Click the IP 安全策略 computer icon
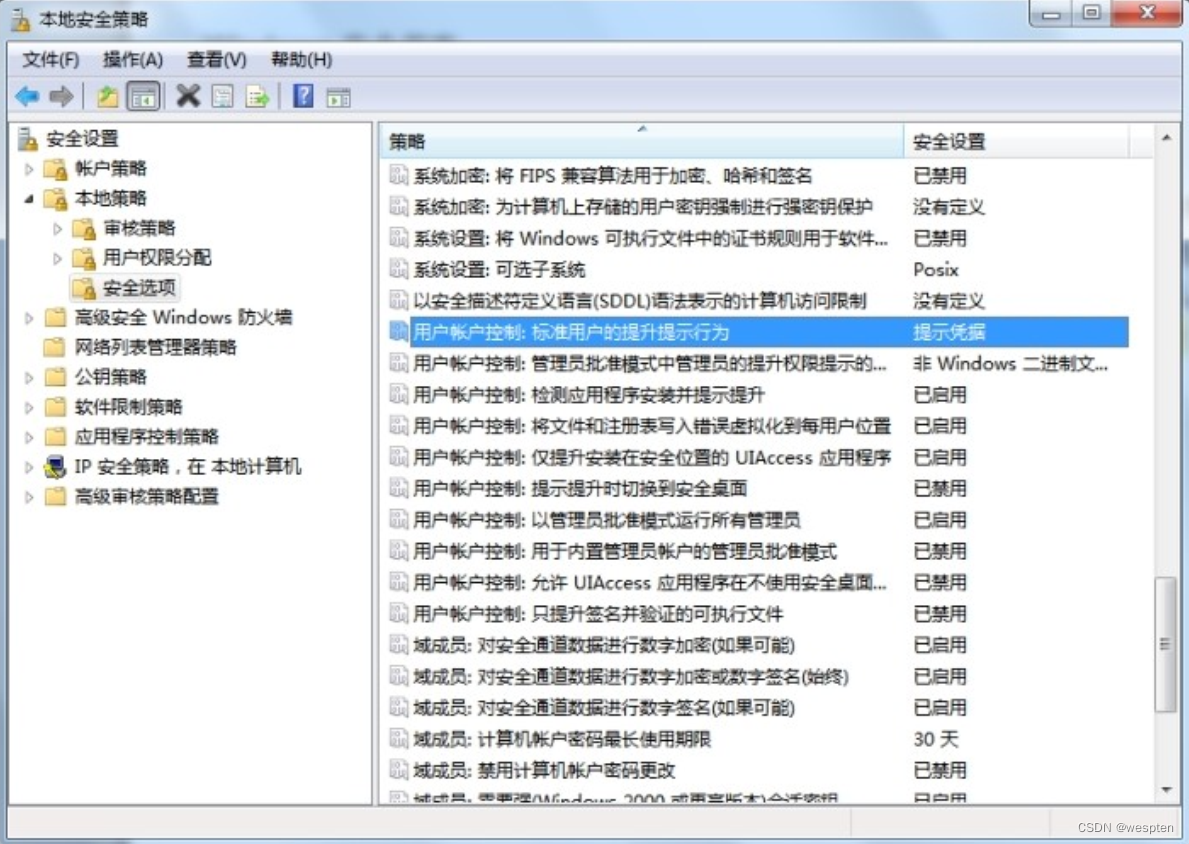 pos(55,466)
